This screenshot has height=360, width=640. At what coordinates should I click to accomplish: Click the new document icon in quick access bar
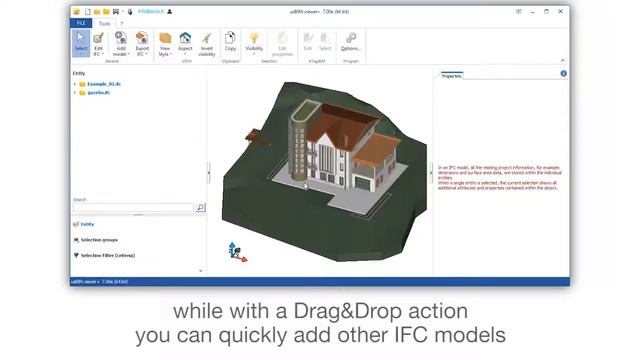87,11
